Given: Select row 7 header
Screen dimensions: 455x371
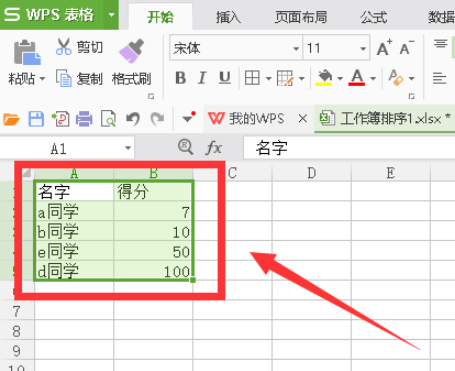Looking at the screenshot, I should 17,311.
